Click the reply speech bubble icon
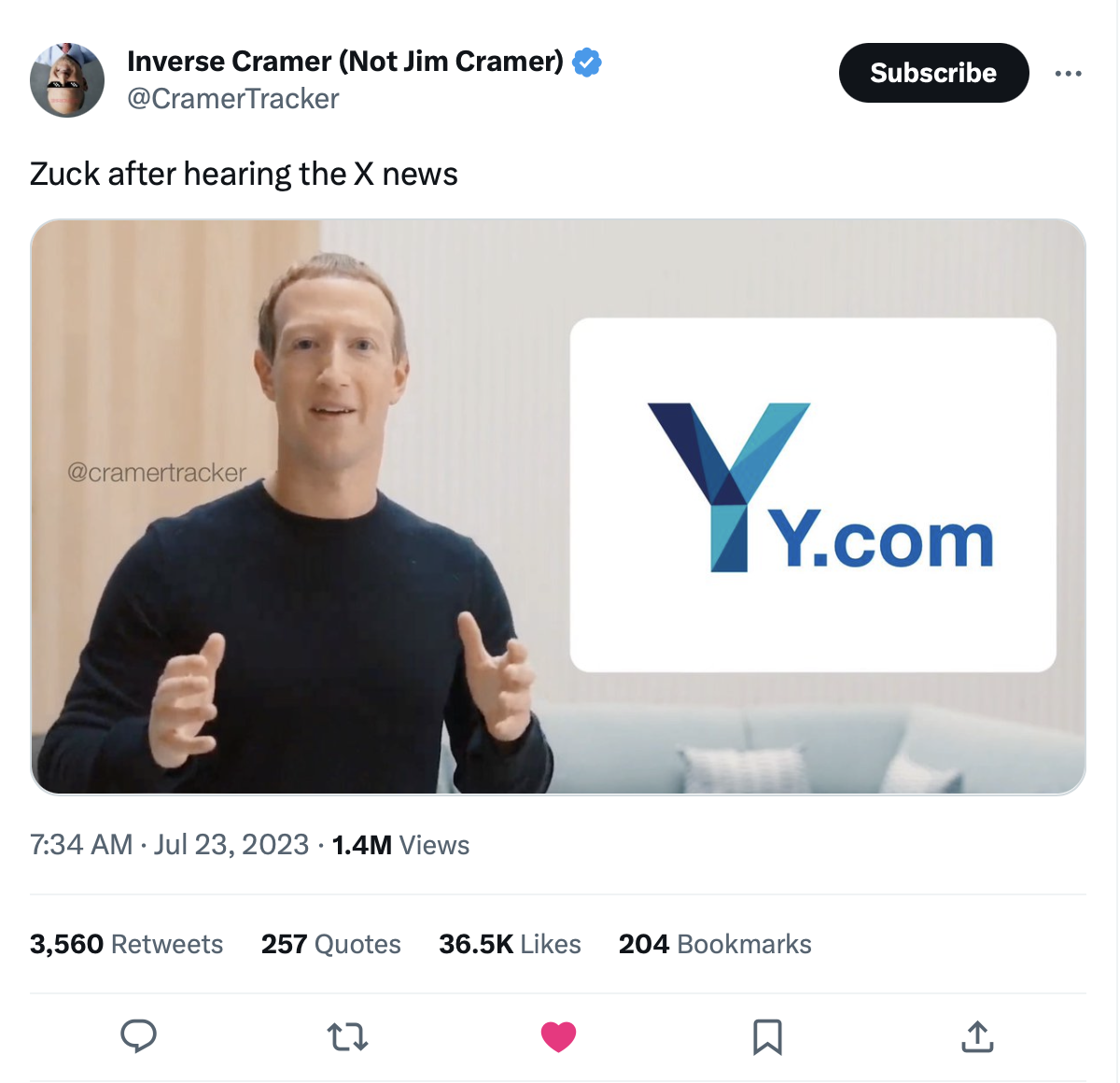Image resolution: width=1120 pixels, height=1083 pixels. click(138, 1036)
